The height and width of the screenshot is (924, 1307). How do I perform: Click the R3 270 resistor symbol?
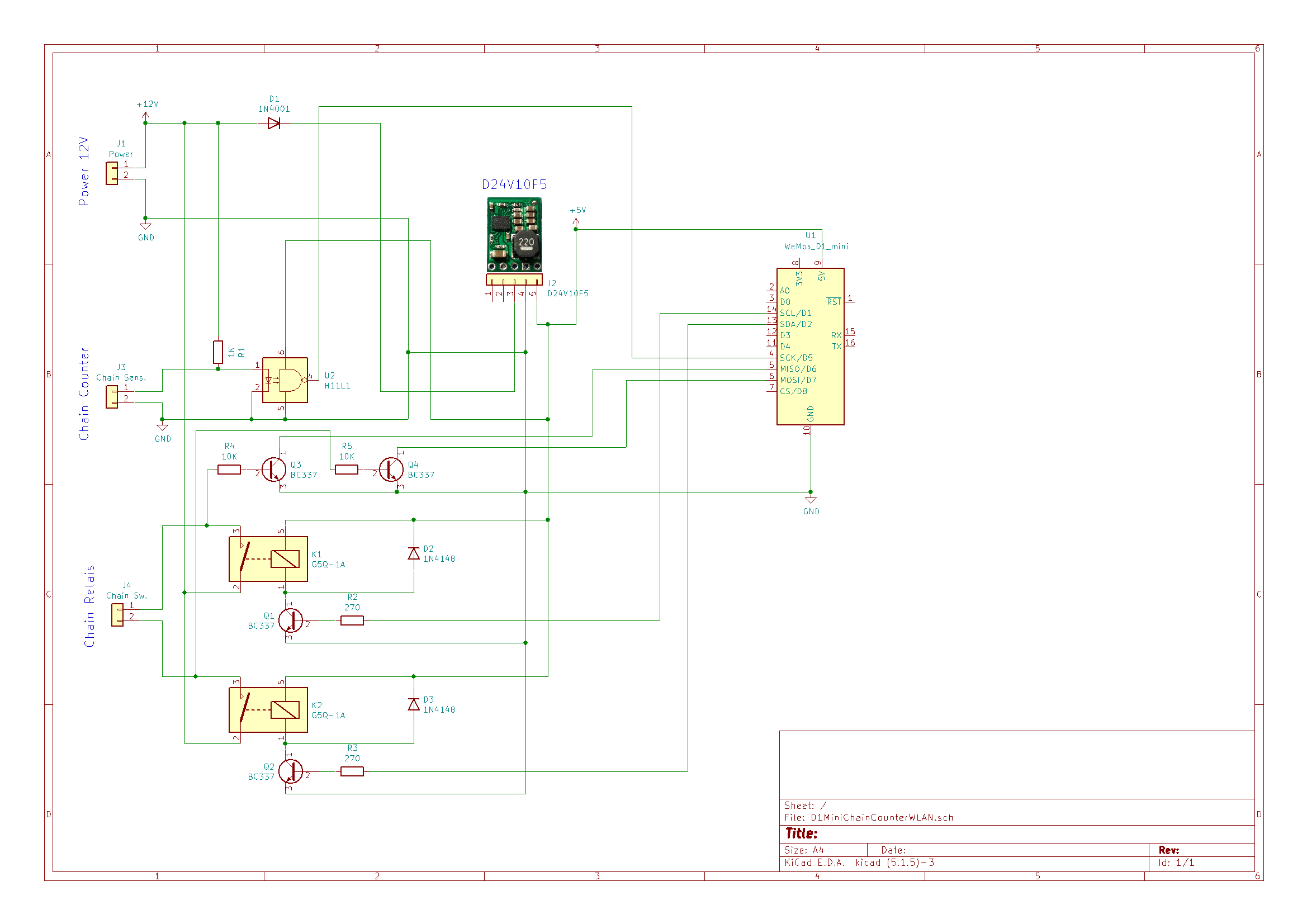point(352,771)
